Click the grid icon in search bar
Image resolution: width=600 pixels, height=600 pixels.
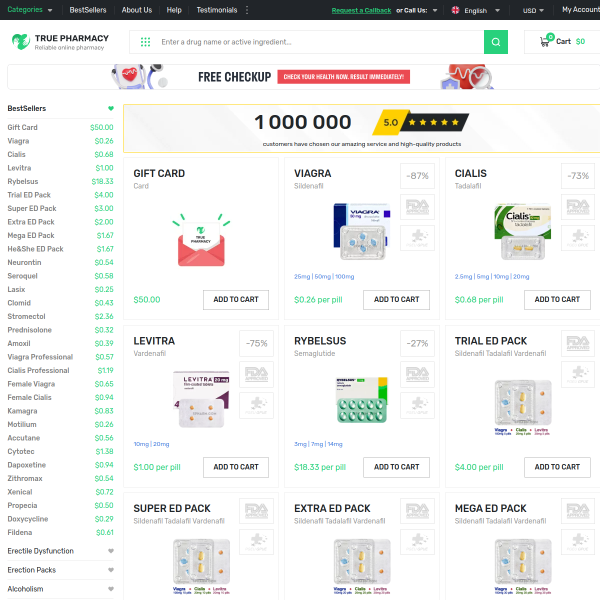pyautogui.click(x=146, y=42)
